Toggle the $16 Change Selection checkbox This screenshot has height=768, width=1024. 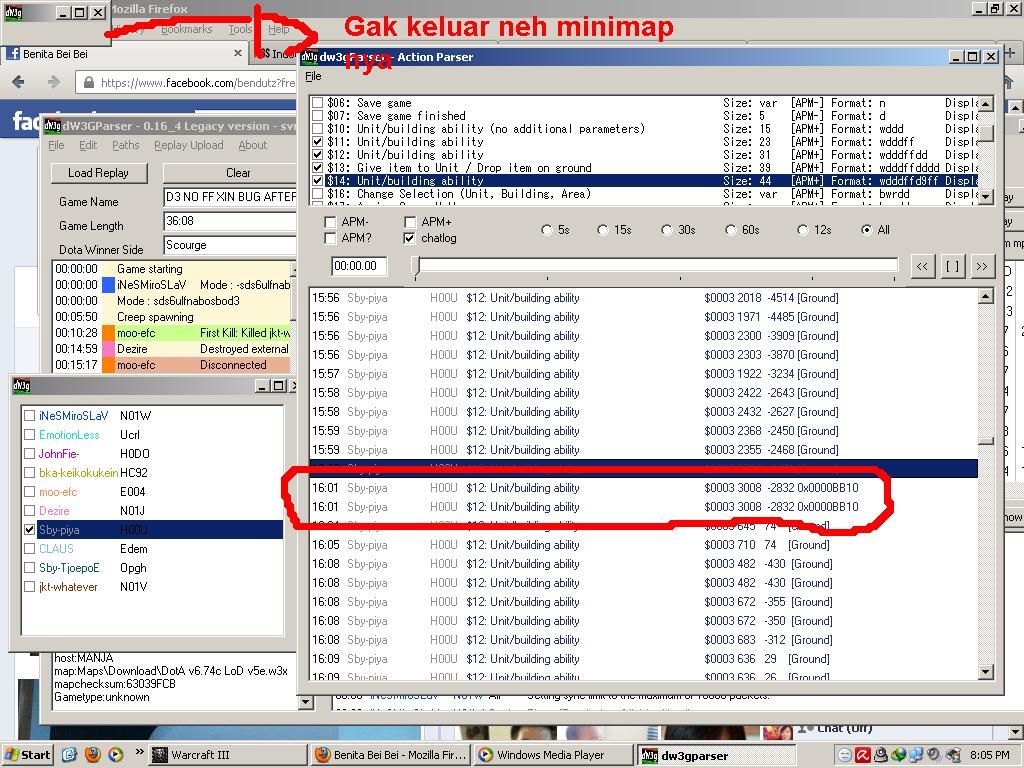pos(317,194)
